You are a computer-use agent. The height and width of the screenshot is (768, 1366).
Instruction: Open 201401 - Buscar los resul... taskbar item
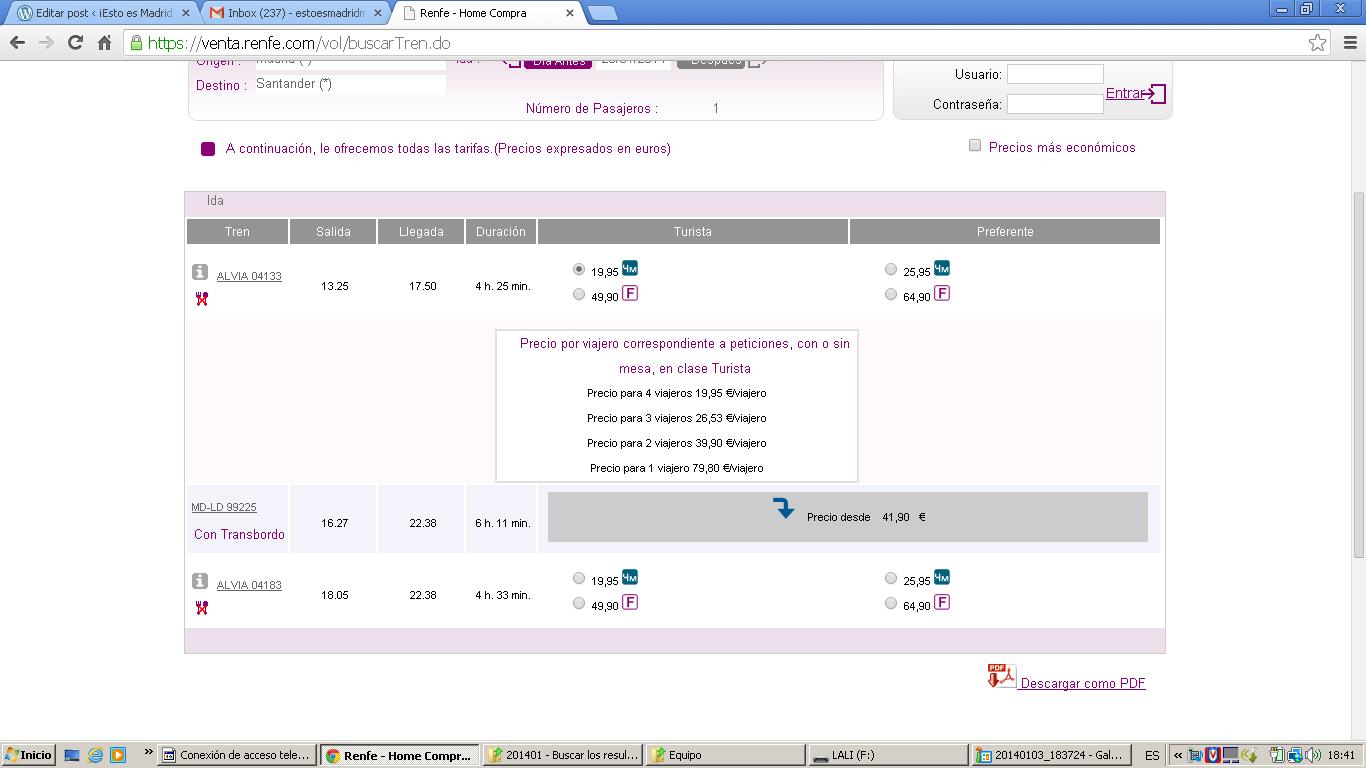(x=564, y=755)
